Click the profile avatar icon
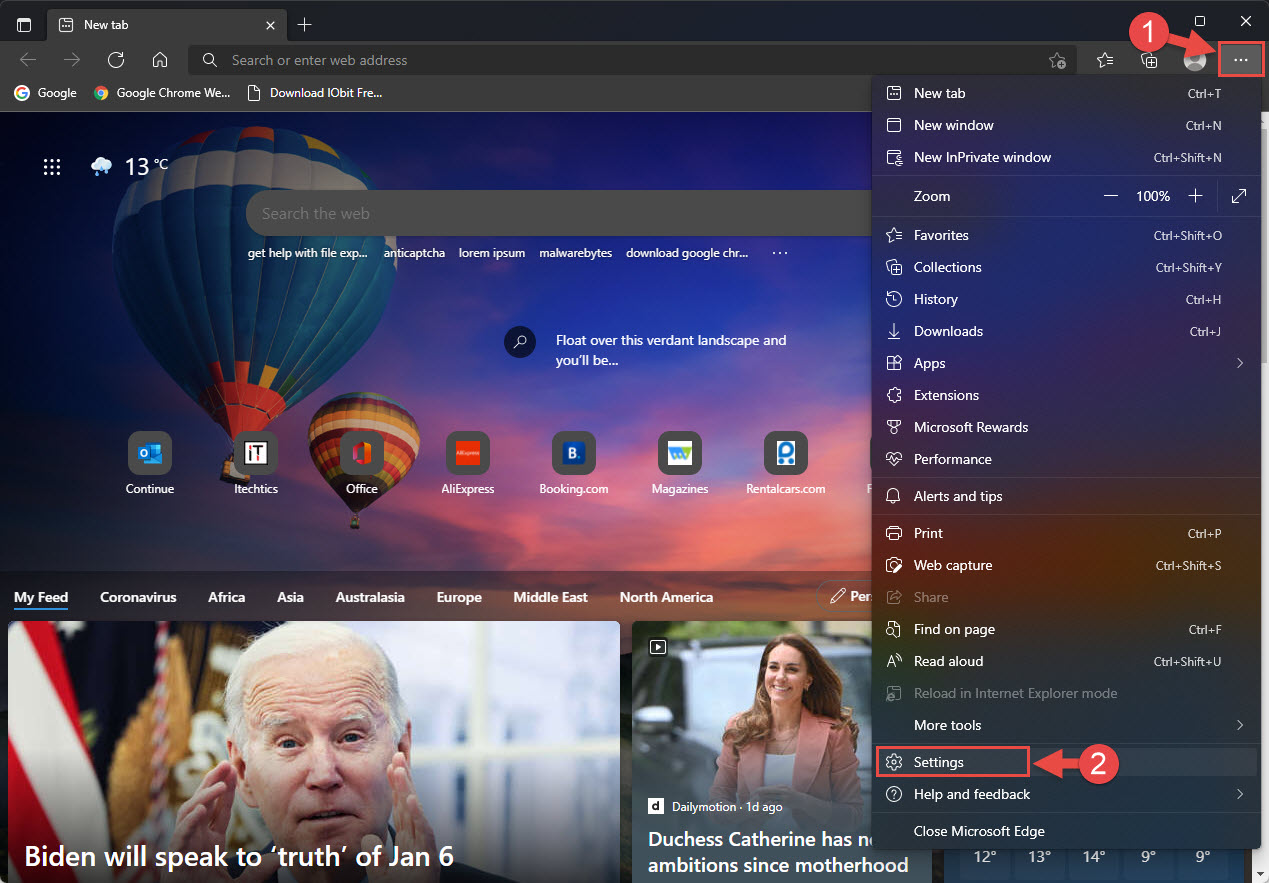Screen dimensions: 1269x883 [x=1195, y=60]
